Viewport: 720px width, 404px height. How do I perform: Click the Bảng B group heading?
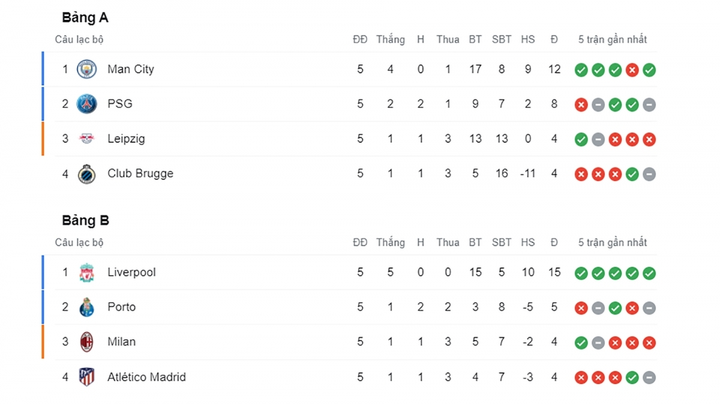pos(85,220)
